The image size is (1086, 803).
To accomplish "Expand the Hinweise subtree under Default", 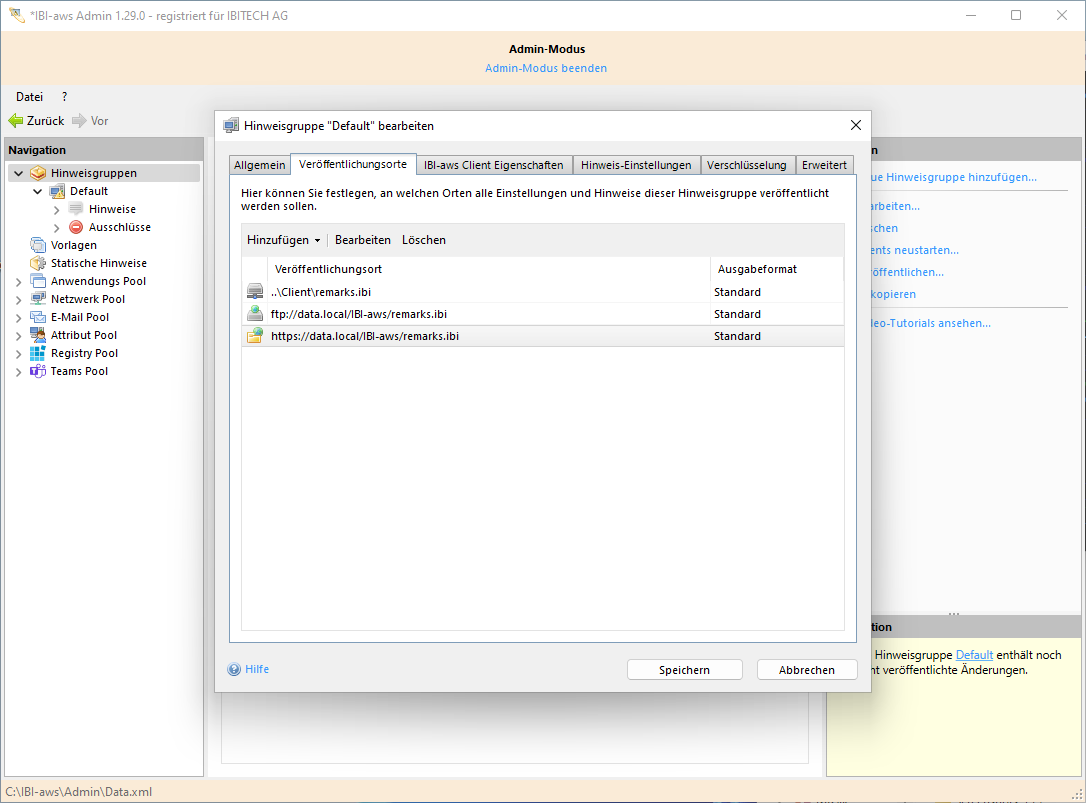I will coord(57,210).
